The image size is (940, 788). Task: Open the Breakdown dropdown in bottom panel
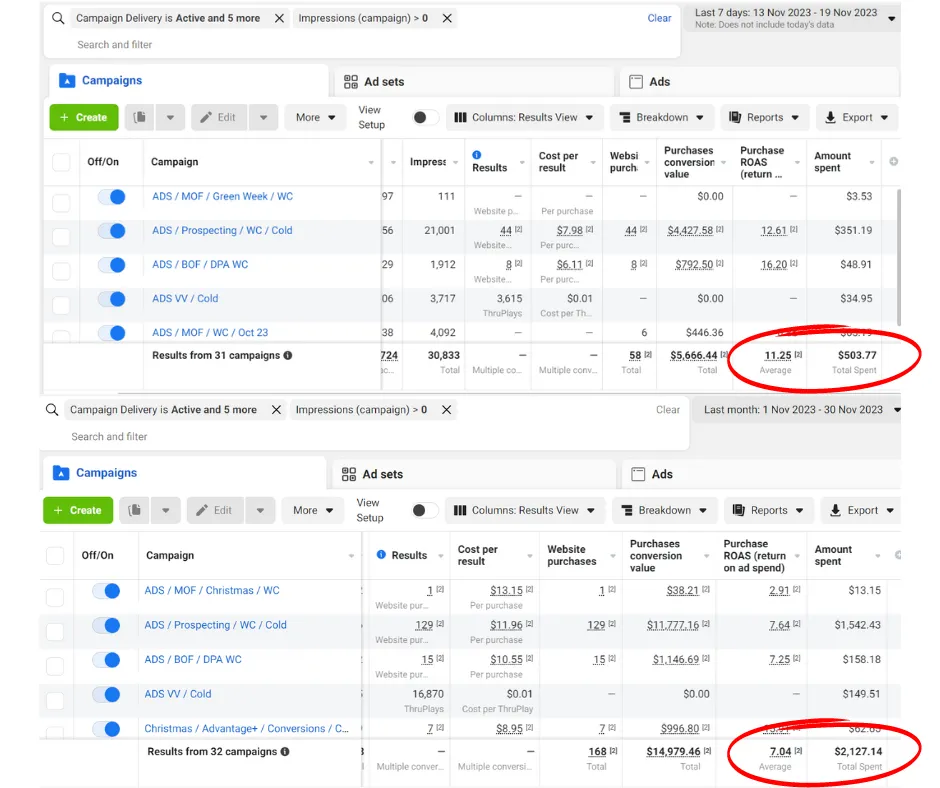click(664, 510)
